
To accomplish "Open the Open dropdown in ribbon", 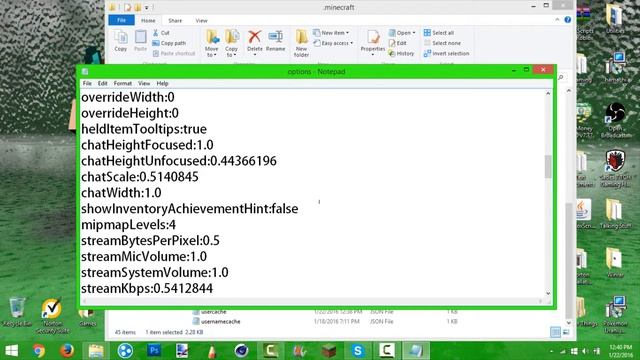I will (x=402, y=33).
